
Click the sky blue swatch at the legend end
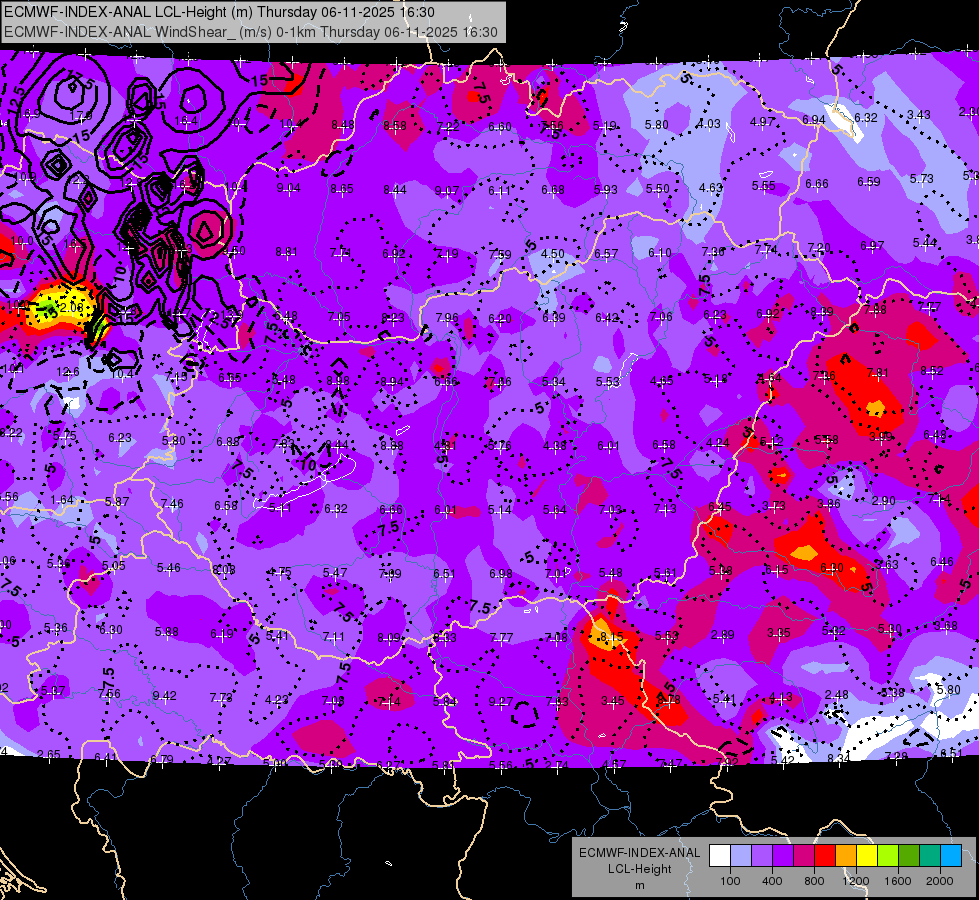(x=951, y=856)
